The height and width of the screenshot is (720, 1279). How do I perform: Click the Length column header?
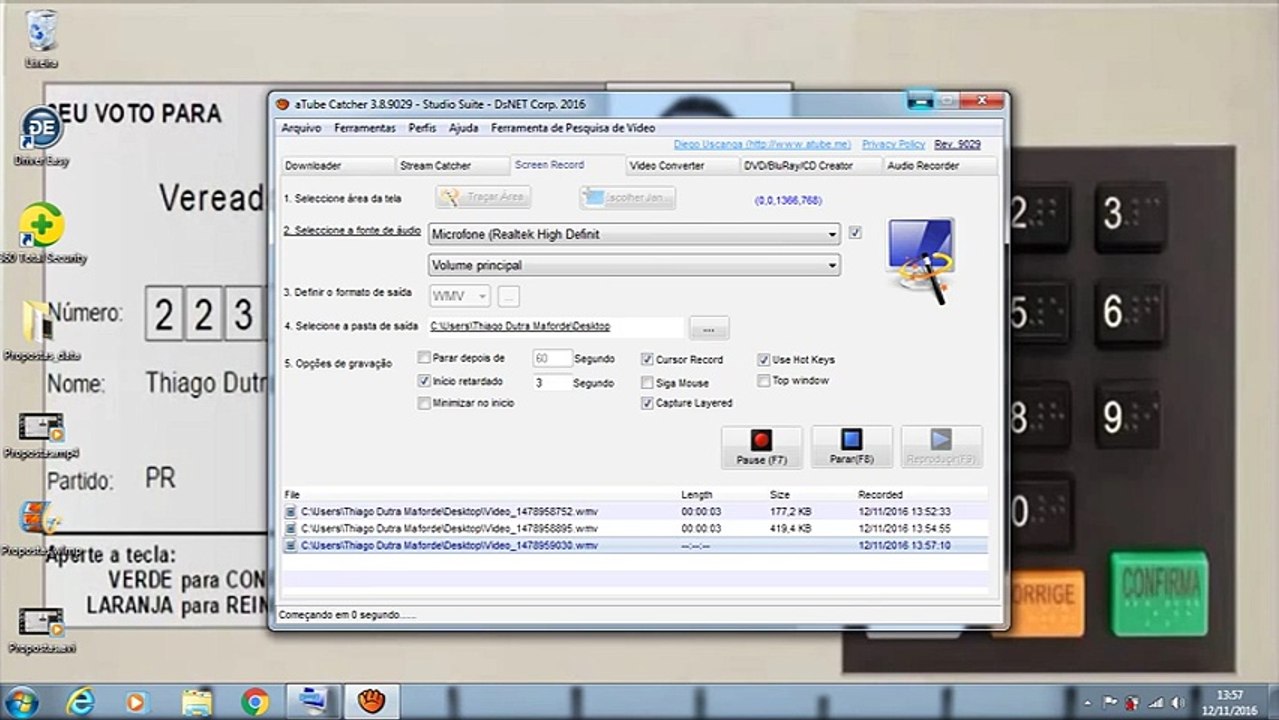pyautogui.click(x=697, y=495)
